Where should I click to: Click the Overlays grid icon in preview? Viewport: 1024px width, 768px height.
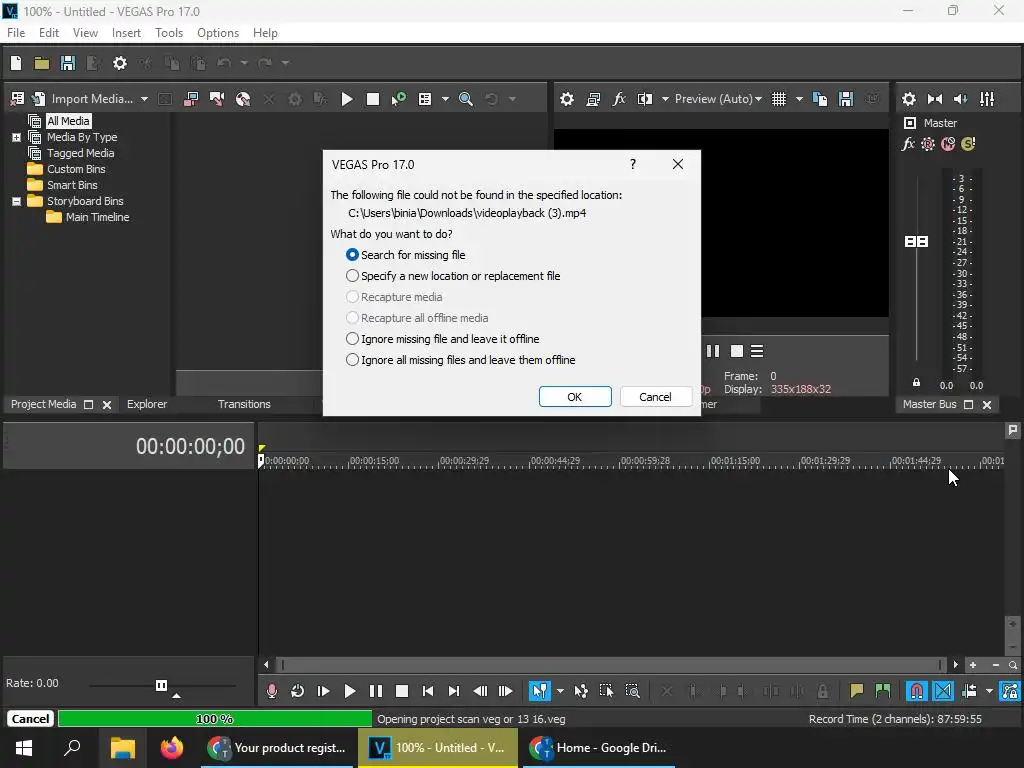coord(778,99)
